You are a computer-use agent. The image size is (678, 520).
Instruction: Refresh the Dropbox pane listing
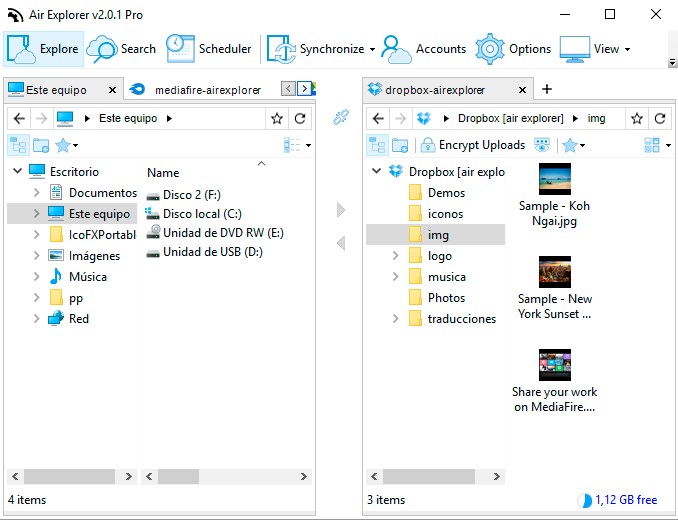tap(660, 118)
